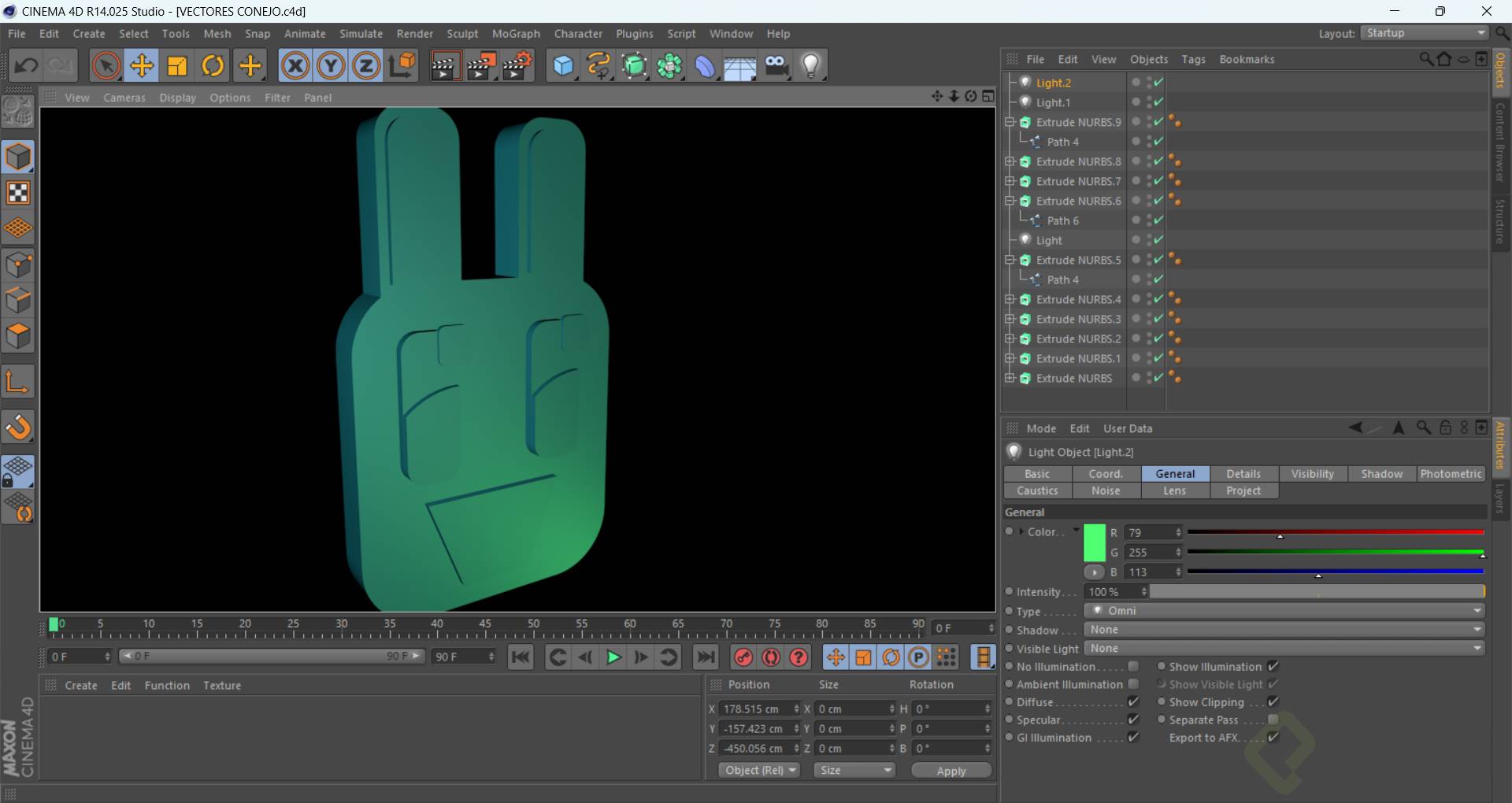Screen dimensions: 1512x803
Task: Open the Sculpt menu
Action: click(x=462, y=34)
